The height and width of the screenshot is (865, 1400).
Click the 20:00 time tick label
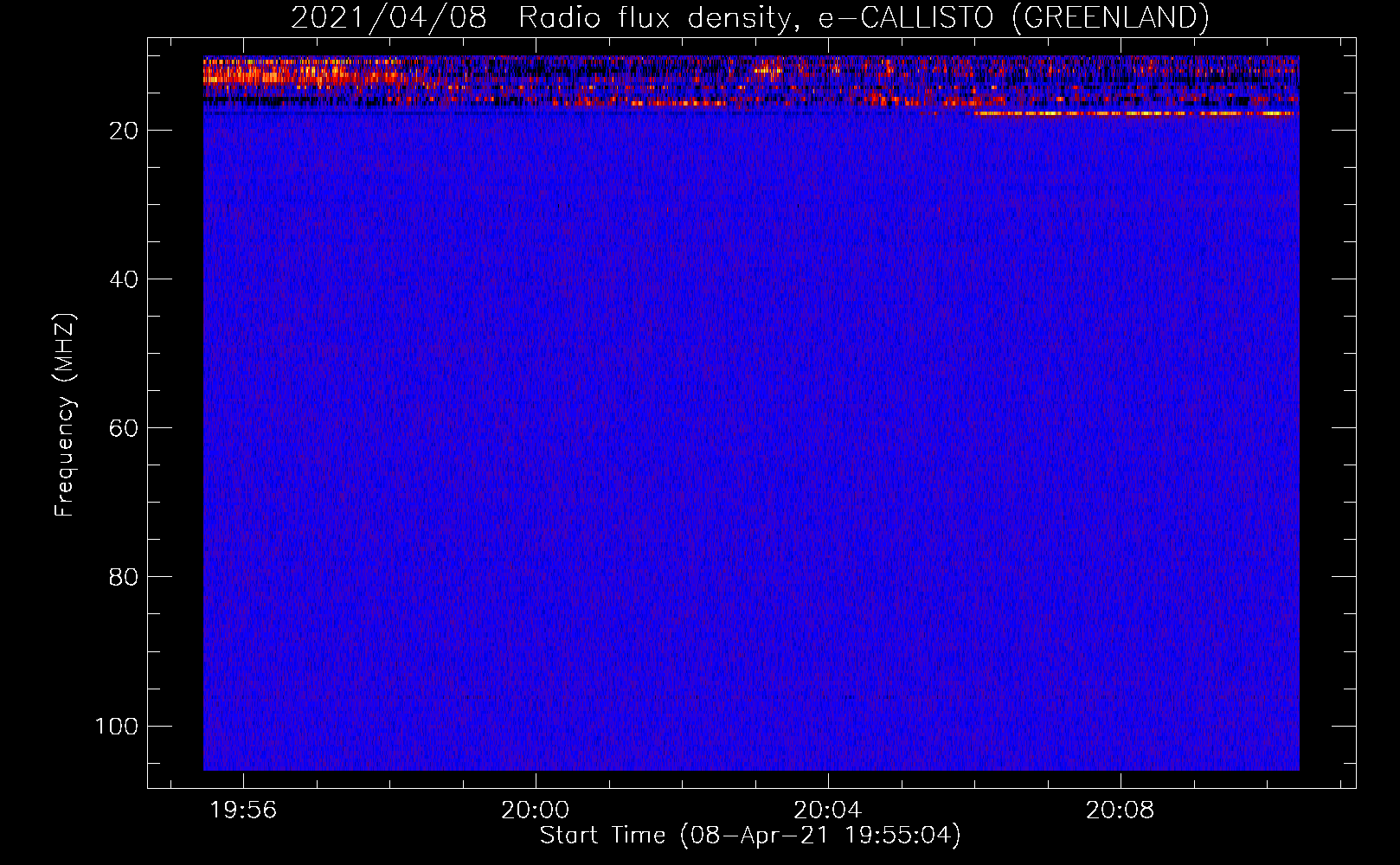(x=536, y=811)
